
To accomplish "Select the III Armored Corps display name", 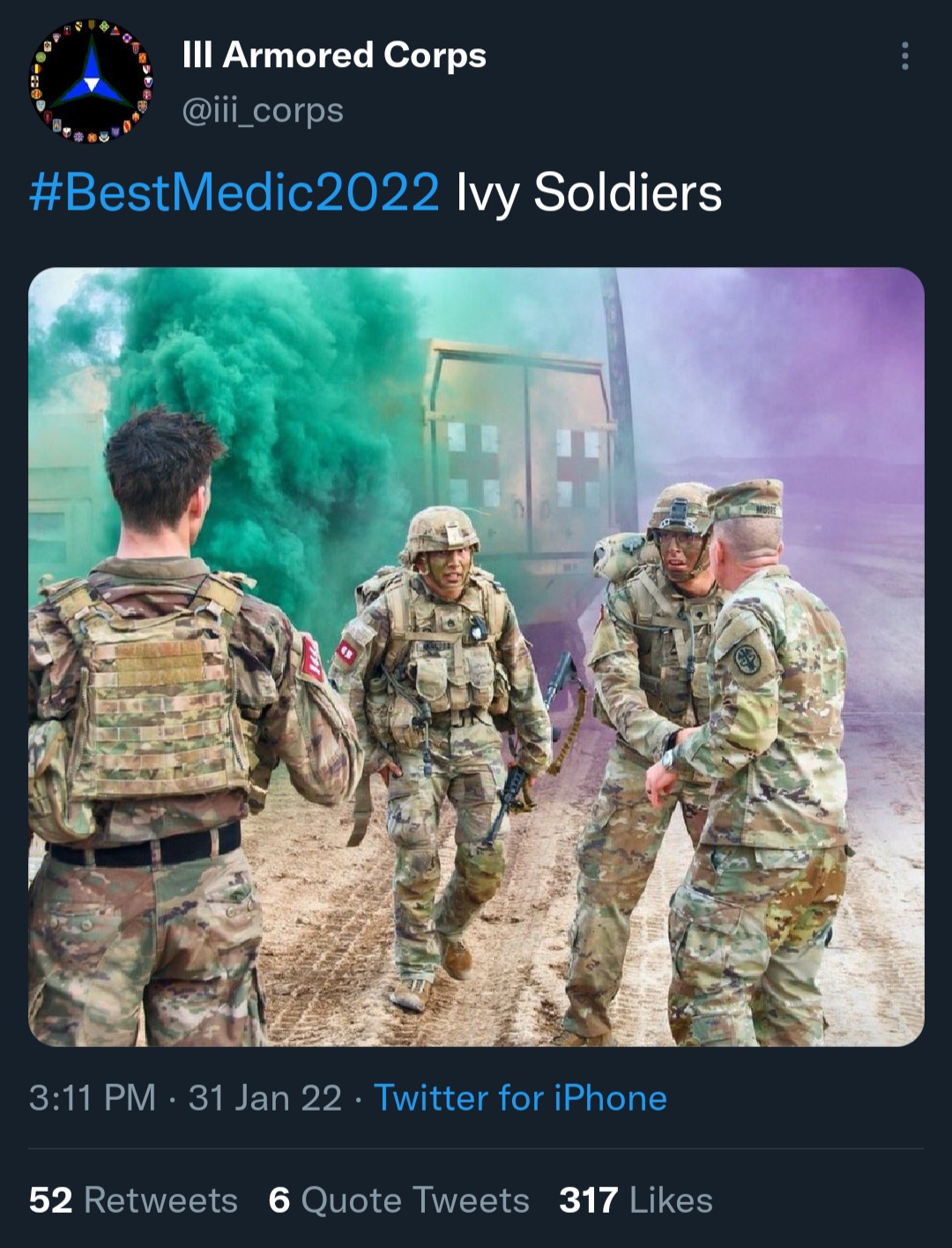I will point(334,55).
